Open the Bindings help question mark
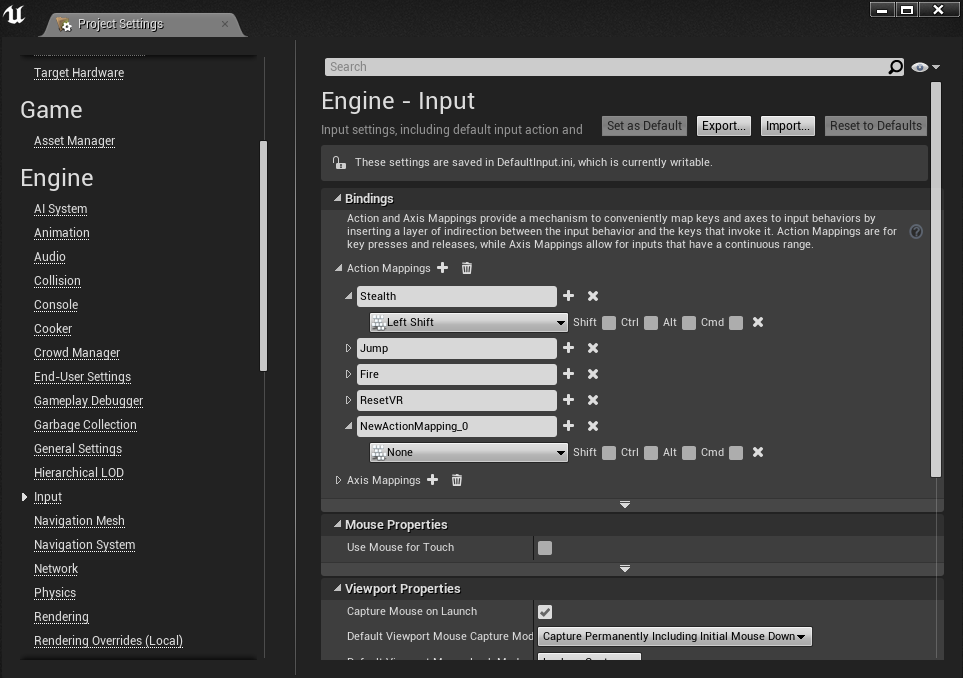 (916, 232)
